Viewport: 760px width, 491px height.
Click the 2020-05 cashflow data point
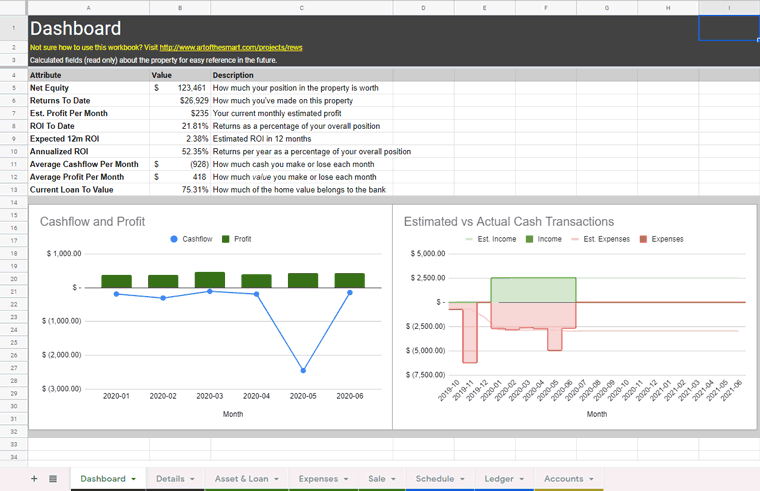pos(303,370)
